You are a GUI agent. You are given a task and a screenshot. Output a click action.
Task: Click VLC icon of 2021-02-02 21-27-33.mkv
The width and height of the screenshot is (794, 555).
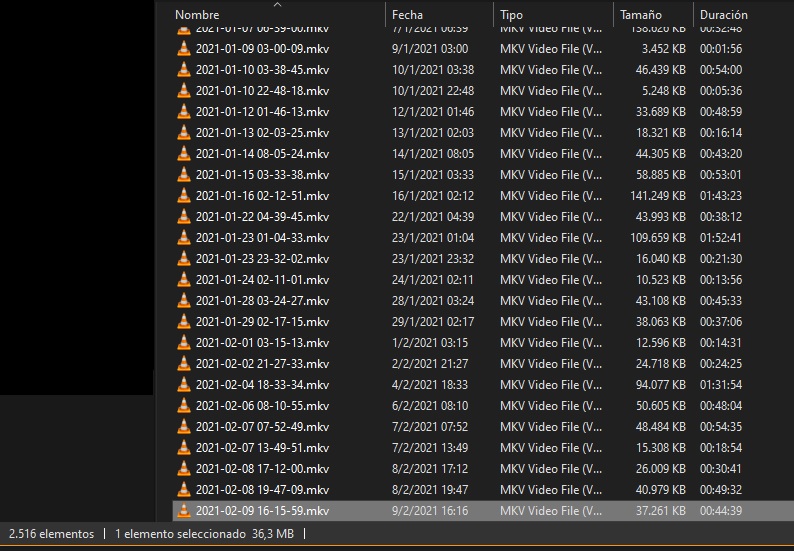[x=184, y=364]
